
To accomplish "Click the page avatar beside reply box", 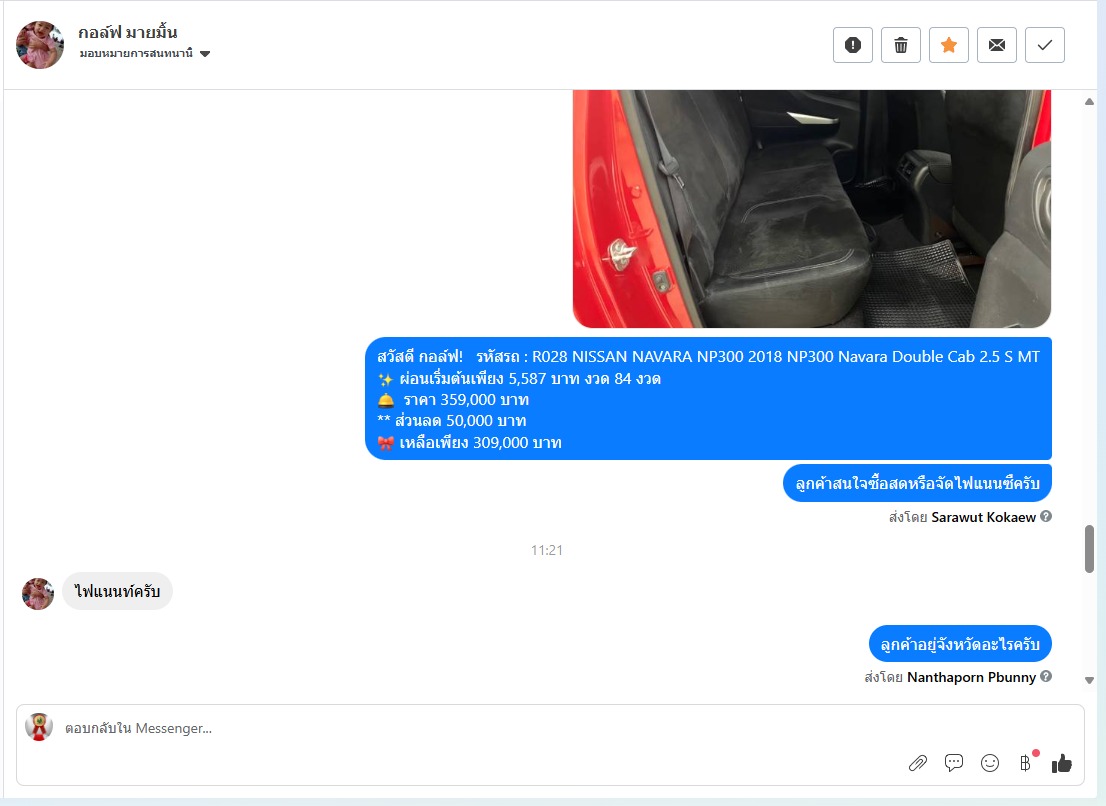I will 39,727.
